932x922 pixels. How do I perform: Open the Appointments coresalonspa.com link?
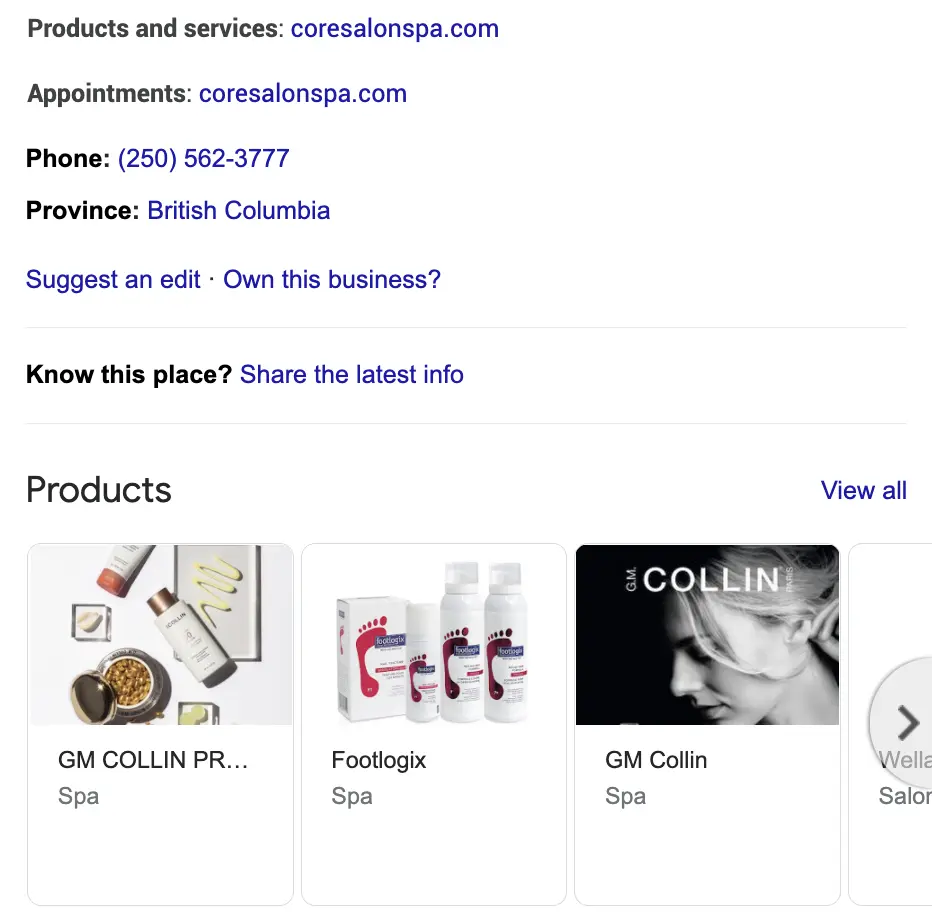pos(303,93)
